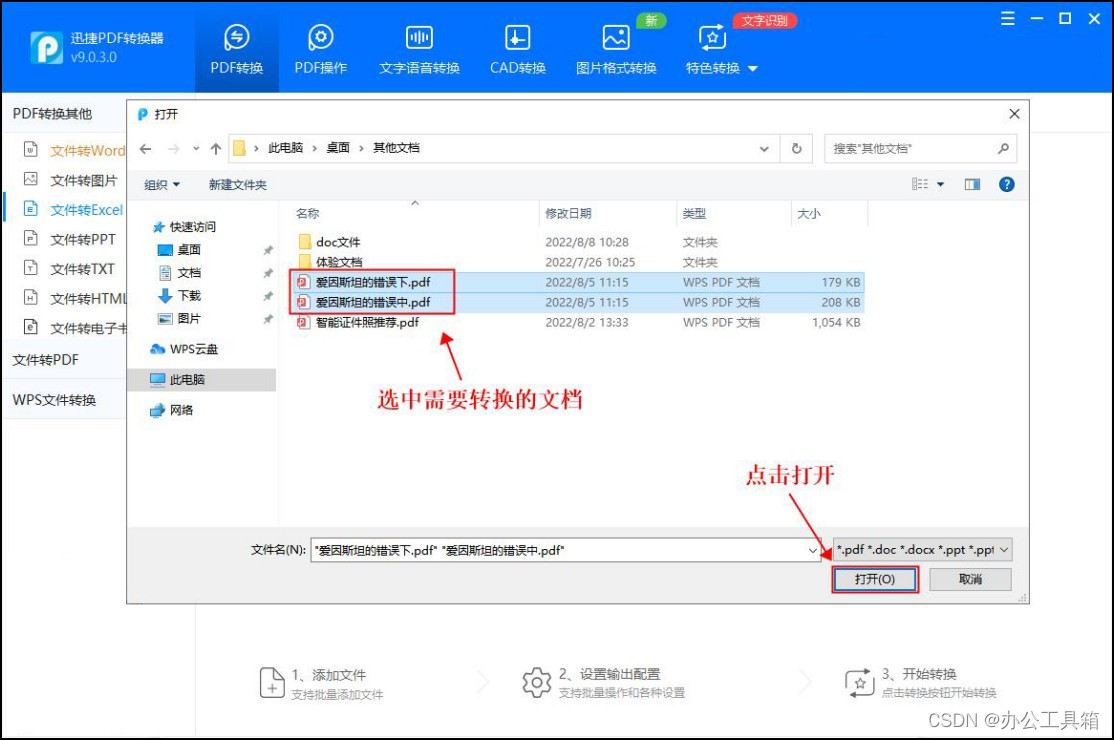Toggle the preview pane icon

pyautogui.click(x=973, y=185)
